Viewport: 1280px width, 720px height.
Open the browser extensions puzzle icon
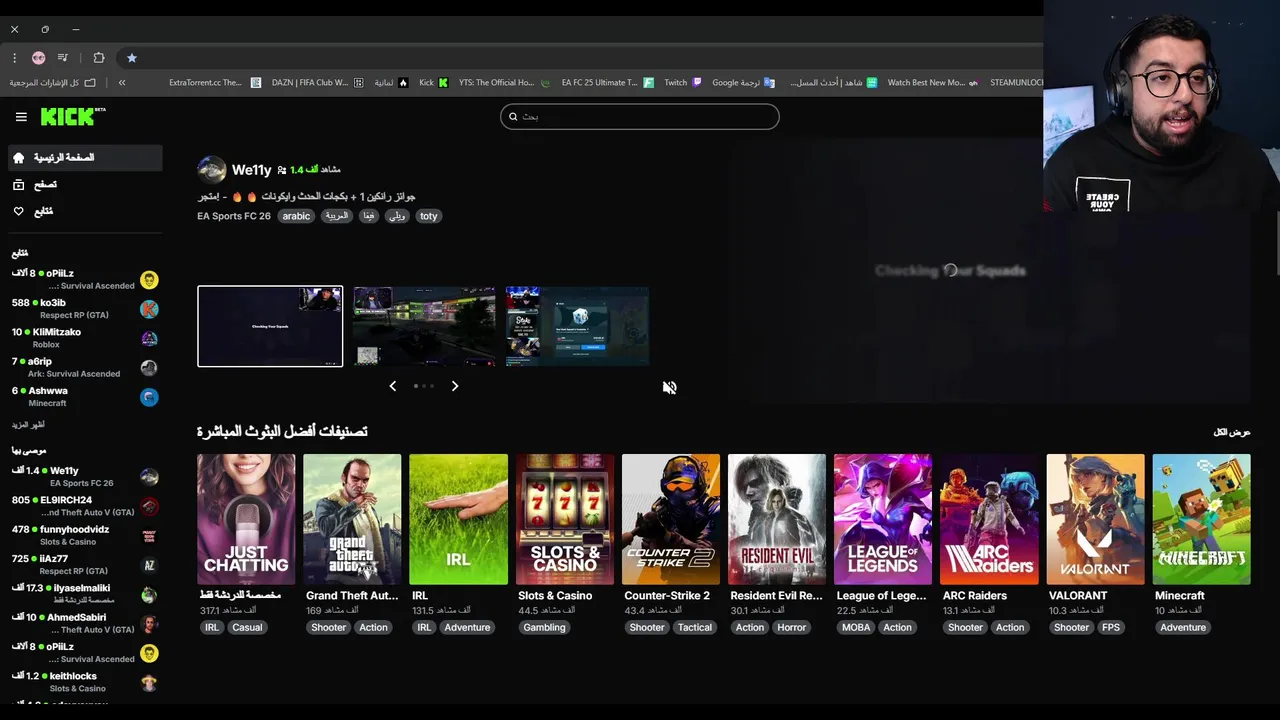click(x=99, y=58)
